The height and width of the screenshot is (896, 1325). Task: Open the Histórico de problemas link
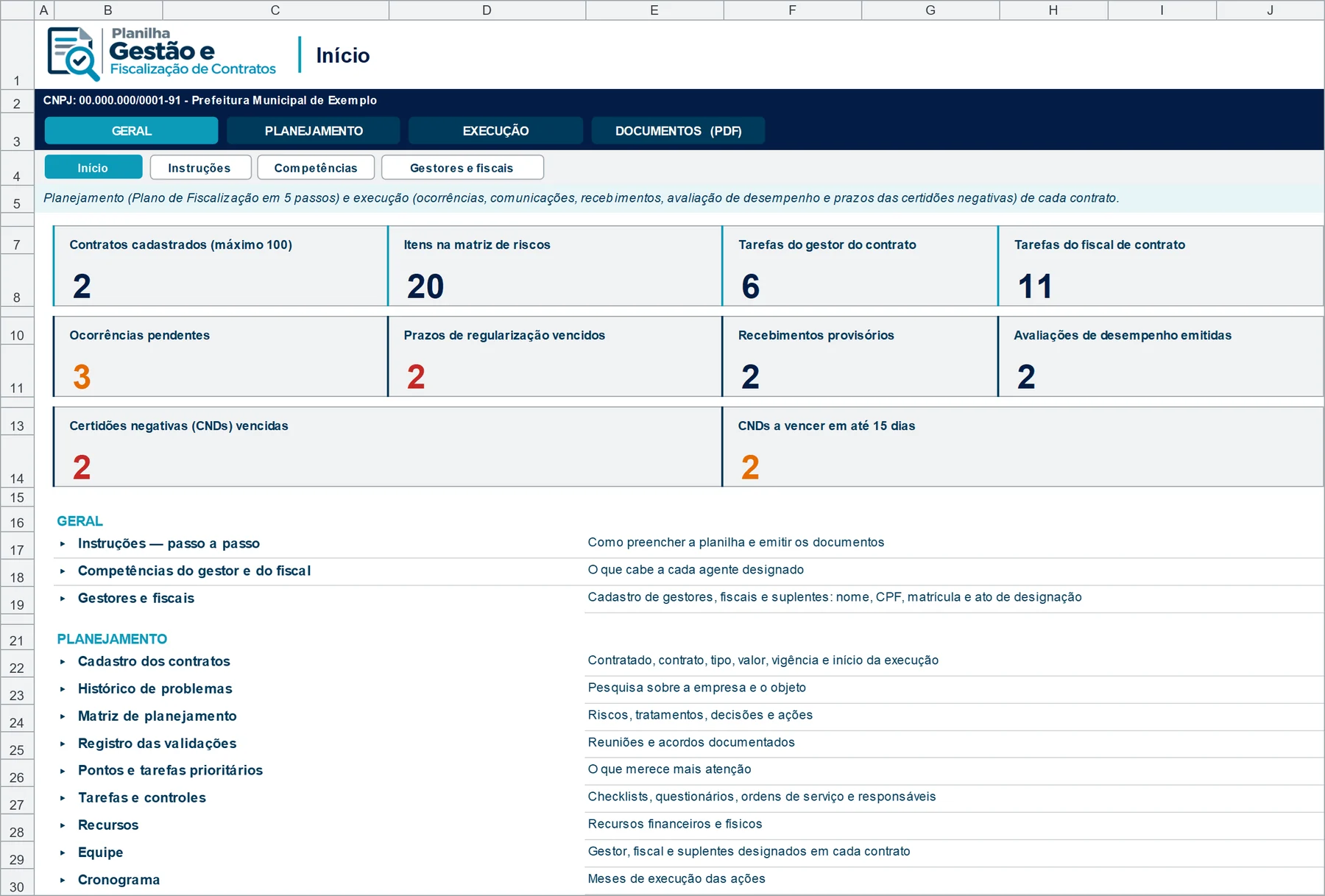pos(155,689)
